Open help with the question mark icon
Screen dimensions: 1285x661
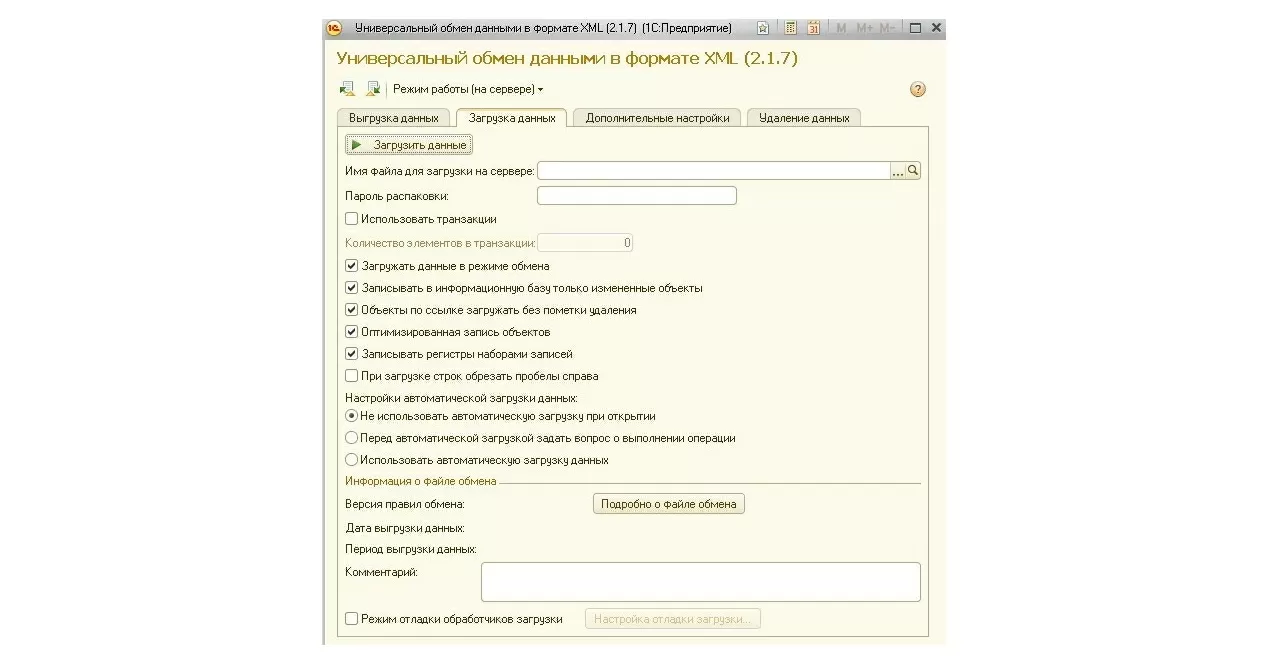[x=918, y=90]
